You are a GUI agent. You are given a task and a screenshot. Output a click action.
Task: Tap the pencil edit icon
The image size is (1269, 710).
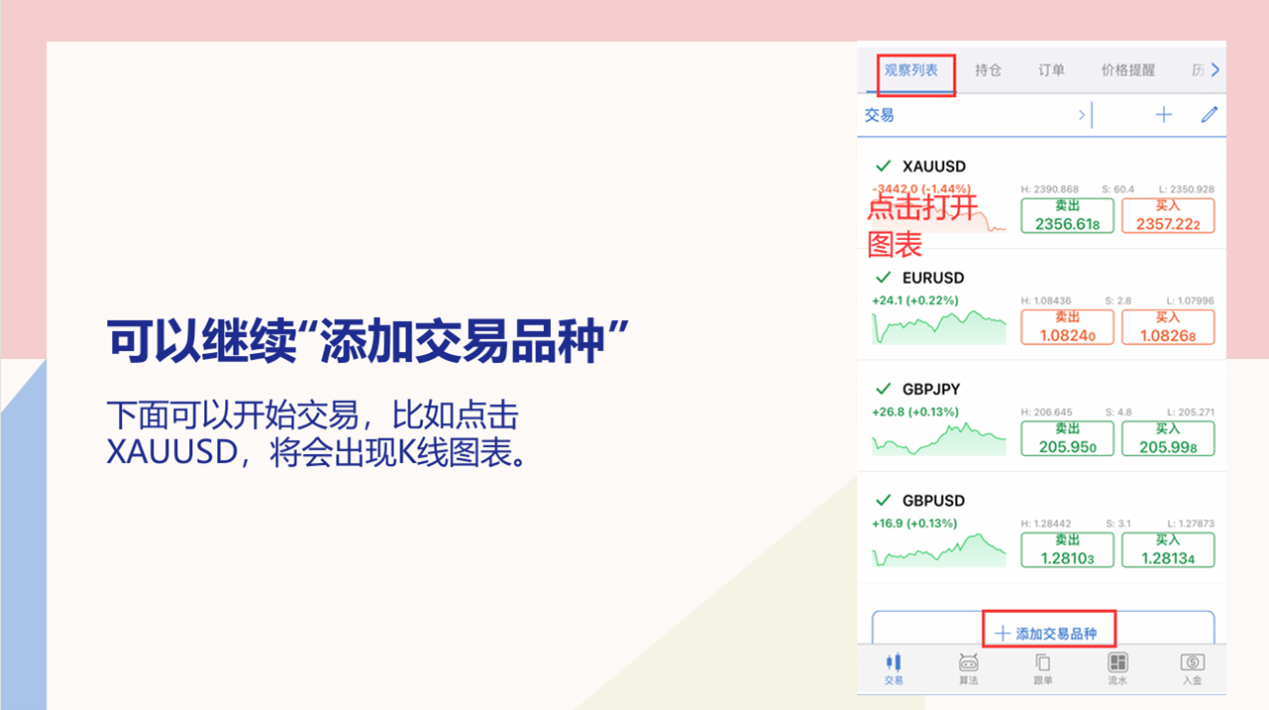tap(1209, 115)
